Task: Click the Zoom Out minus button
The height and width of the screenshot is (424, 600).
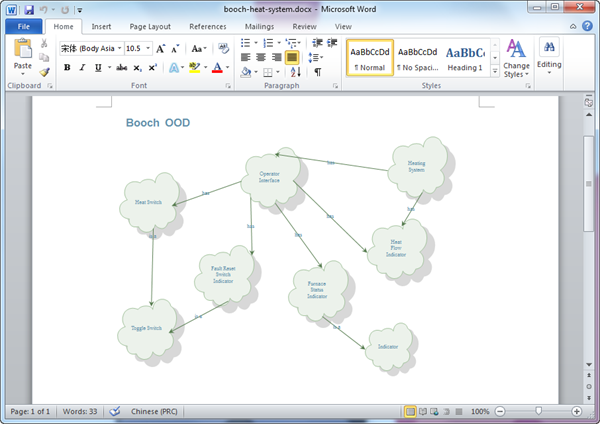Action: click(500, 411)
